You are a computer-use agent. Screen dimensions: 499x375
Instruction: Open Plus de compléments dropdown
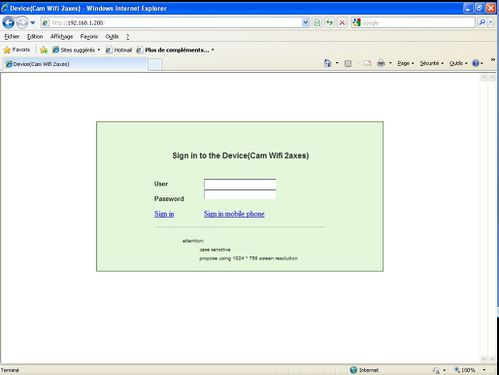pyautogui.click(x=175, y=50)
